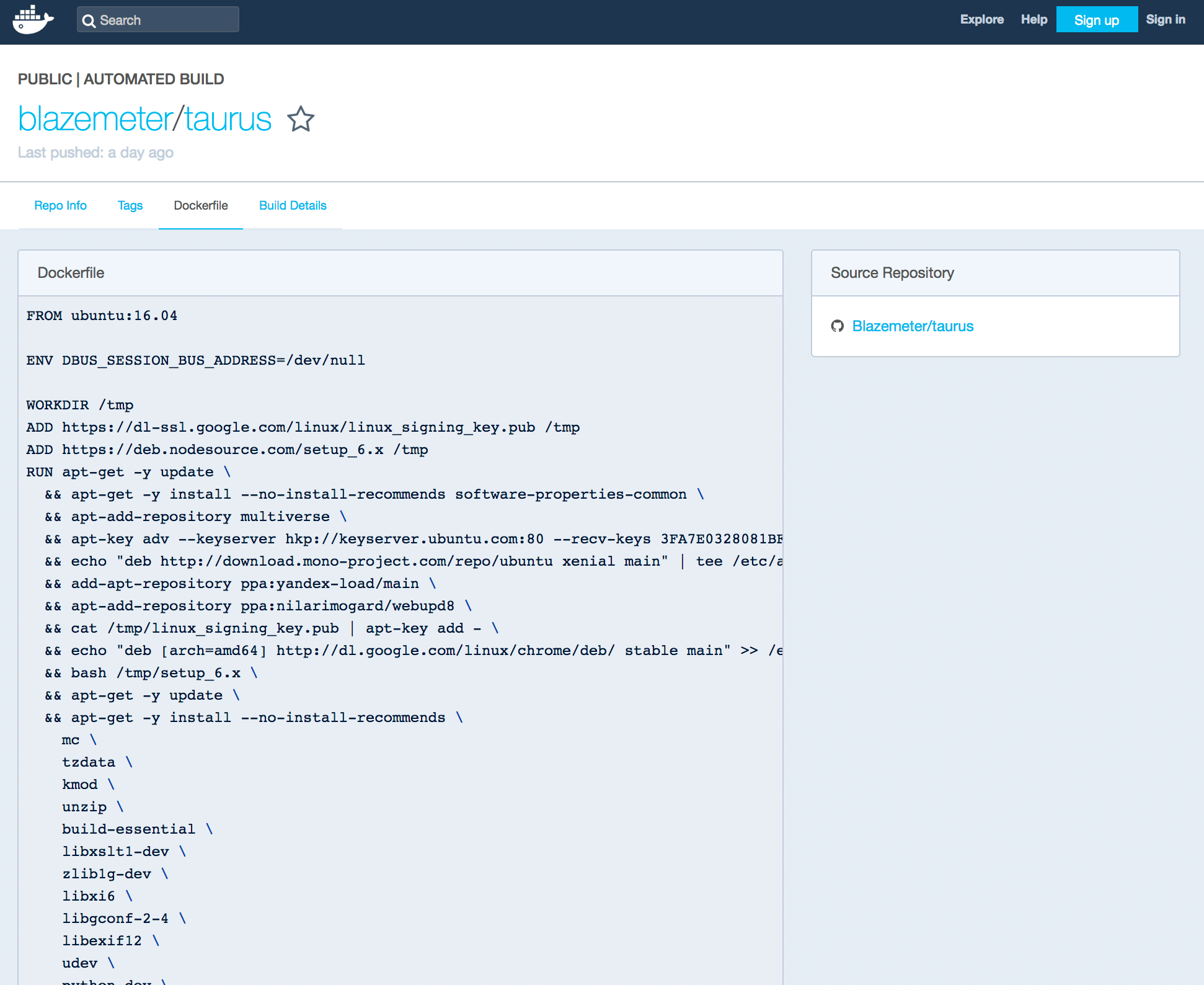Viewport: 1204px width, 985px height.
Task: Open the Help menu item
Action: click(x=1034, y=20)
